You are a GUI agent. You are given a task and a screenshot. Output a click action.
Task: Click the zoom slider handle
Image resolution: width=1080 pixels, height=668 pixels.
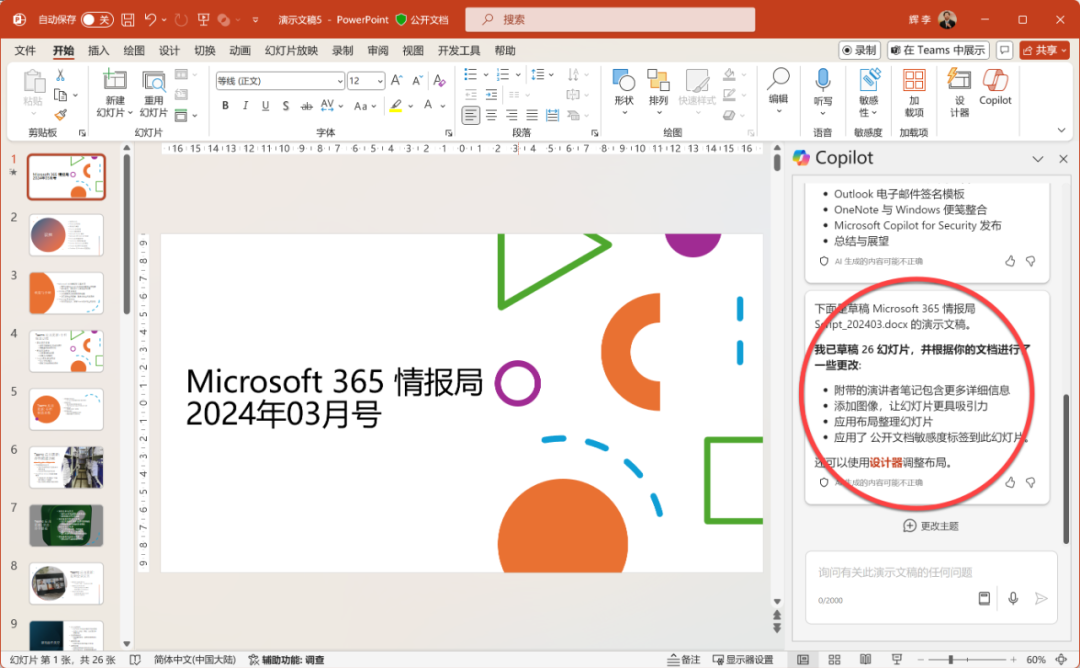pos(951,660)
